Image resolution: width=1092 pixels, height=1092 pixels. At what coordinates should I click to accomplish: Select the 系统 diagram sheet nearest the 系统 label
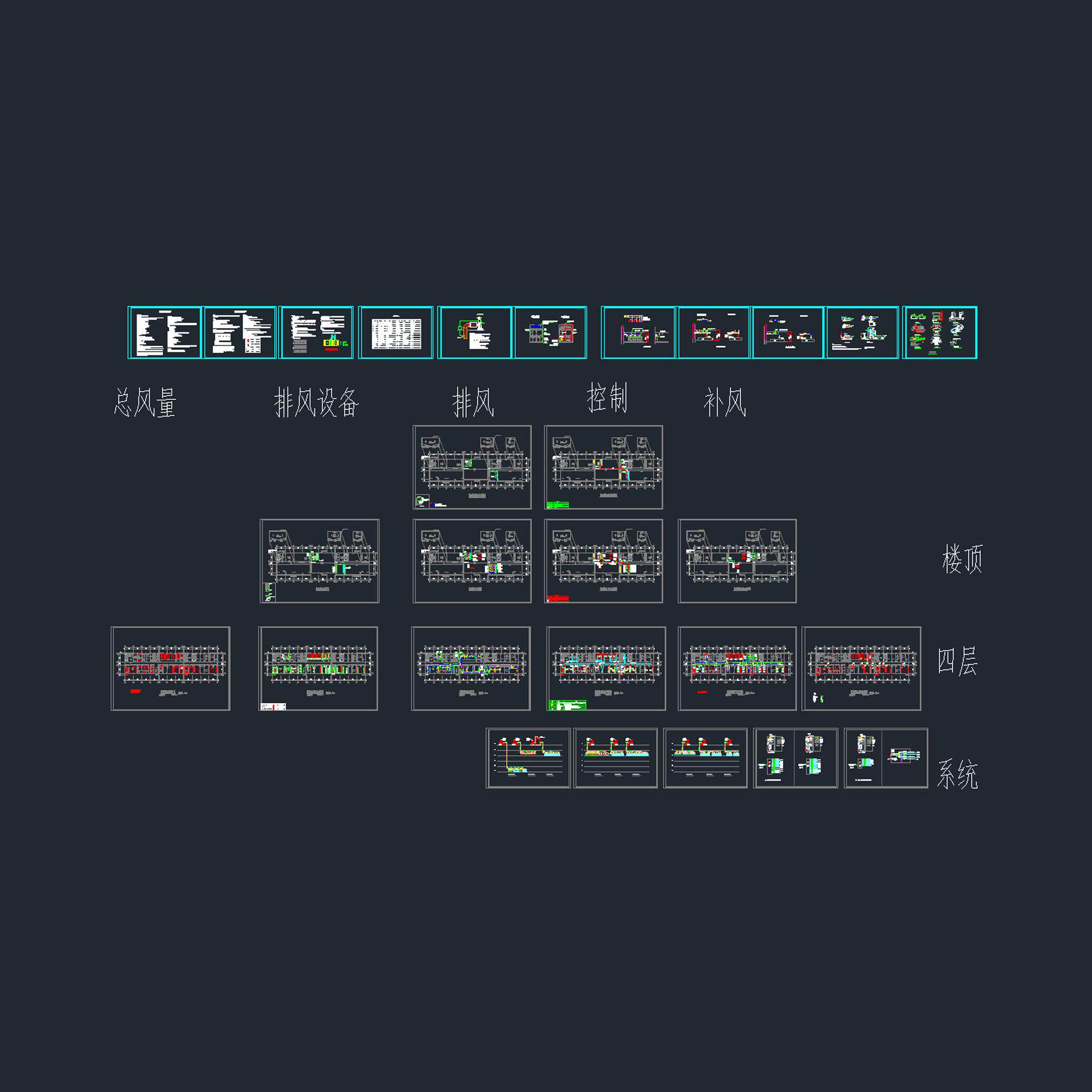(x=886, y=758)
